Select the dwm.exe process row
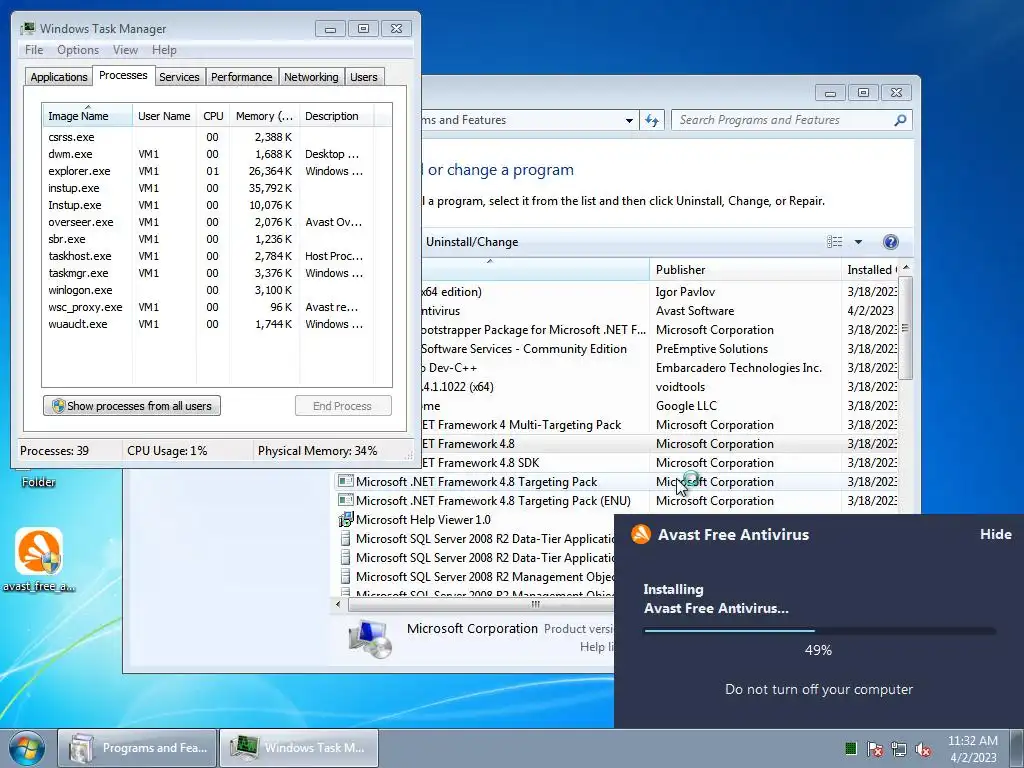 click(209, 154)
